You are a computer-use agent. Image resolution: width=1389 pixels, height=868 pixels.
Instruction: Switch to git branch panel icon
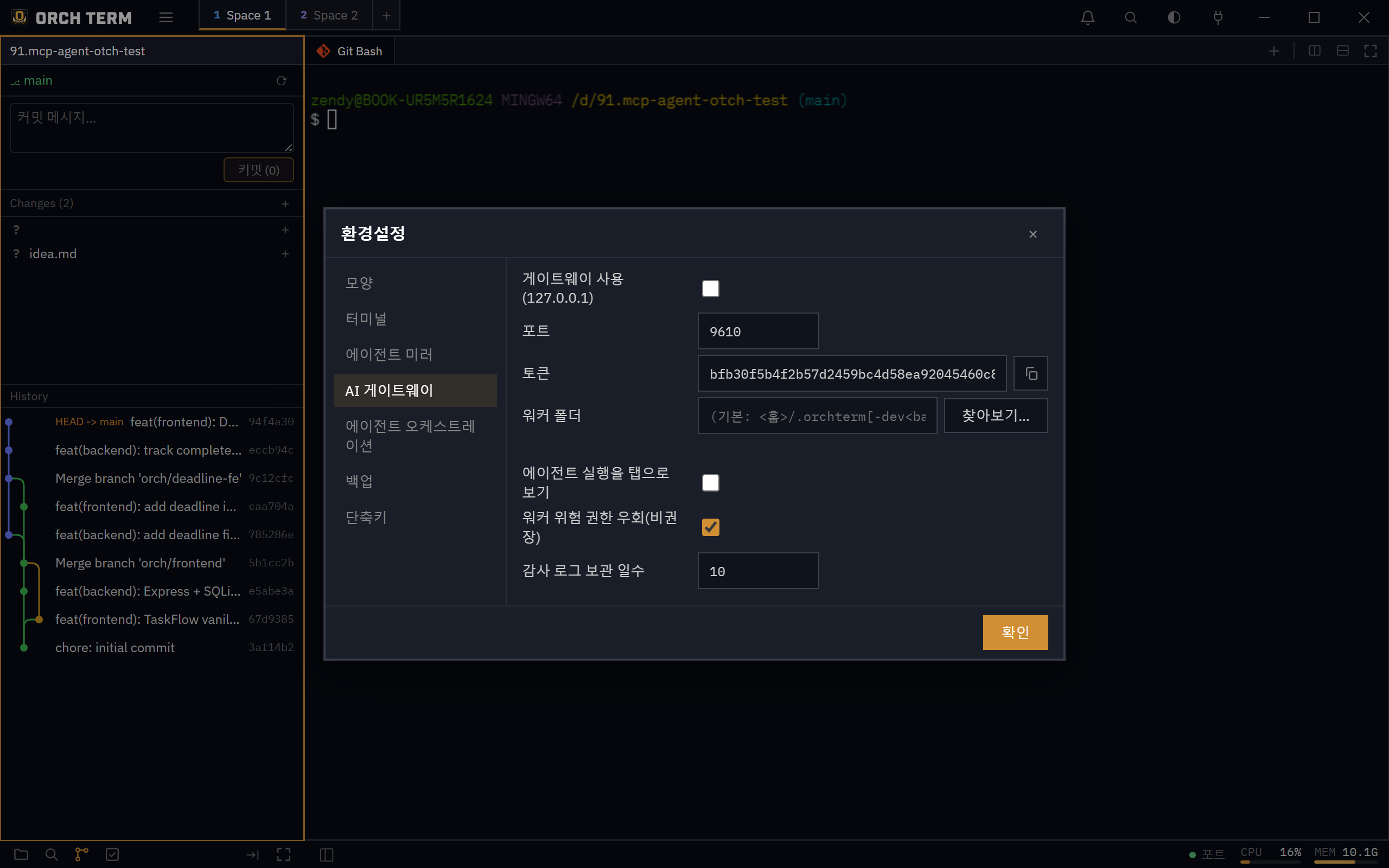82,854
